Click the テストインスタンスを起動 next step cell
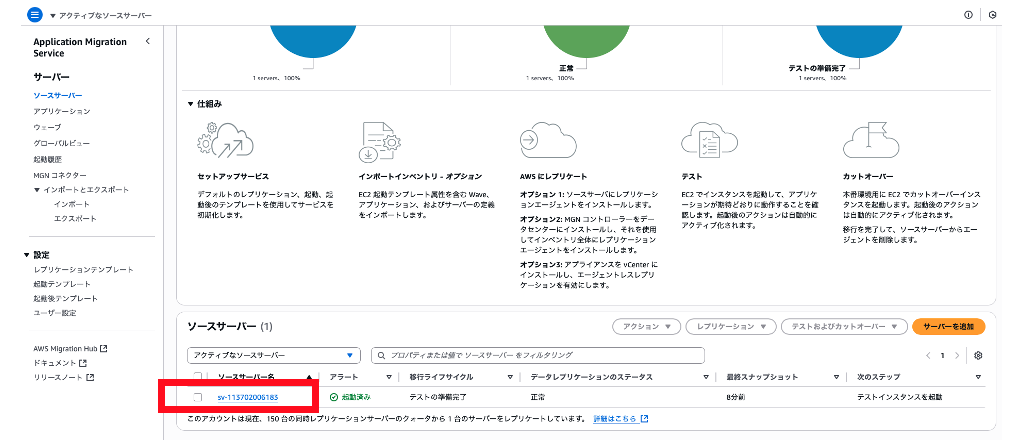This screenshot has width=1028, height=448. coord(901,397)
